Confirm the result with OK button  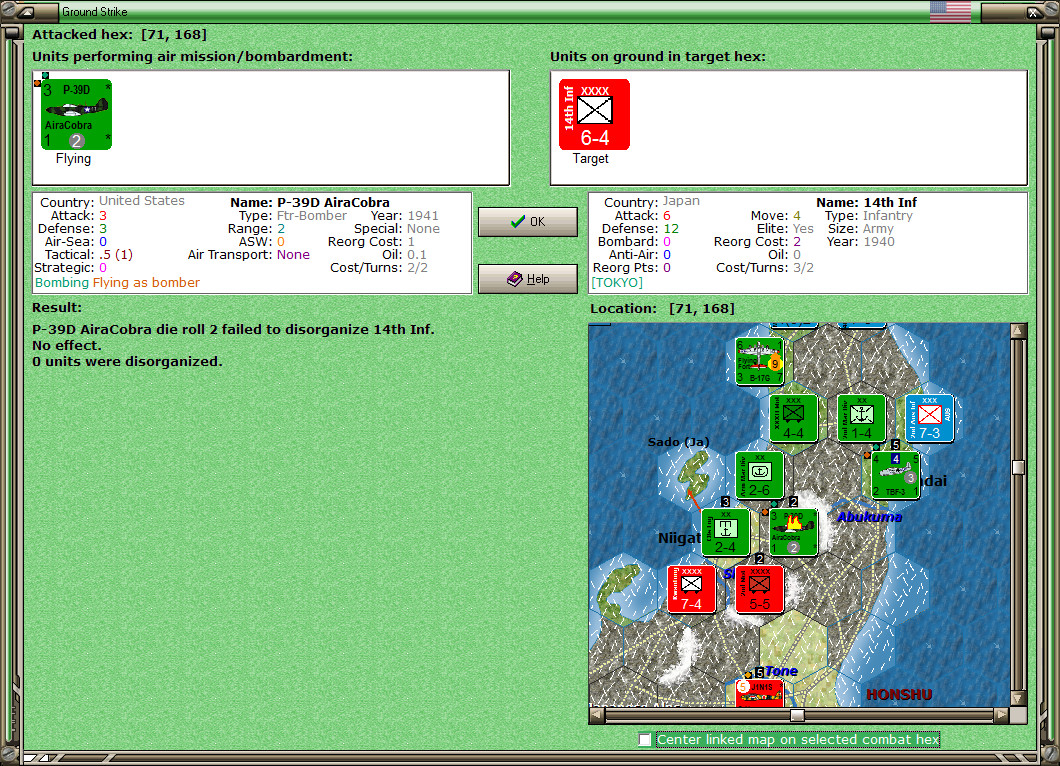click(x=528, y=222)
